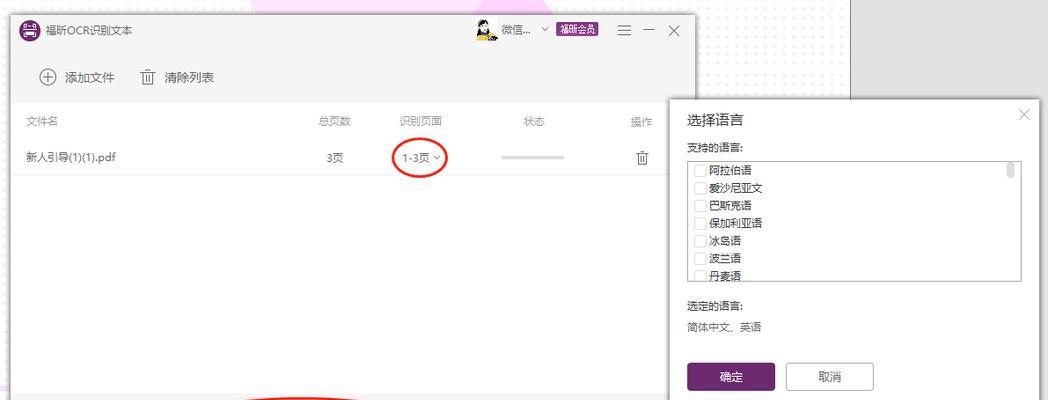Click 取消 to cancel language dialog
This screenshot has height=400, width=1048.
click(x=829, y=377)
